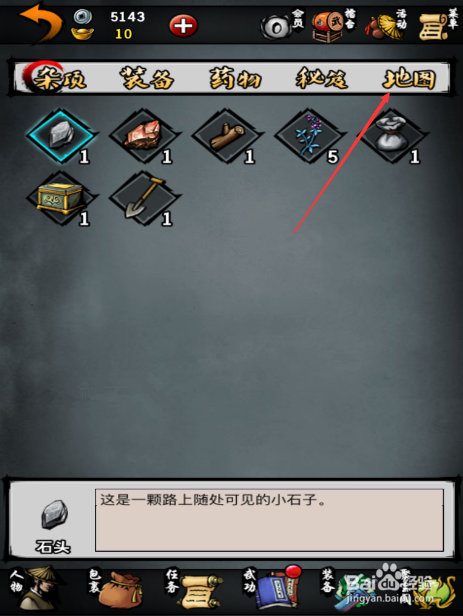Tap the orange back arrow
463x616 pixels.
pyautogui.click(x=41, y=22)
